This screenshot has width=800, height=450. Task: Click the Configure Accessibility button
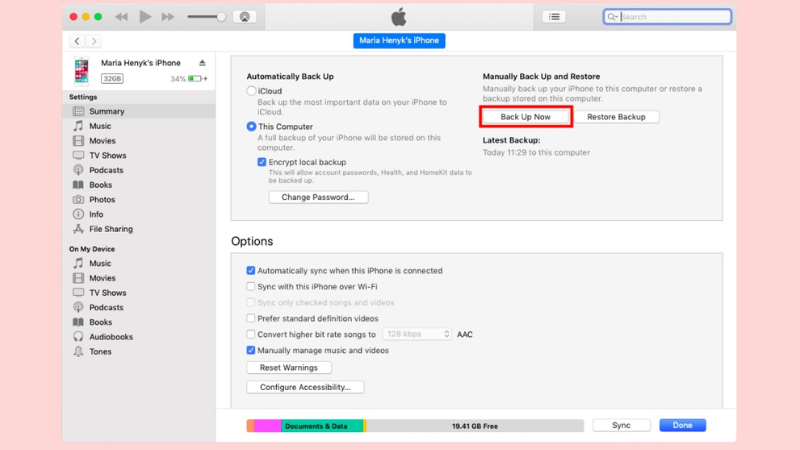[x=305, y=387]
